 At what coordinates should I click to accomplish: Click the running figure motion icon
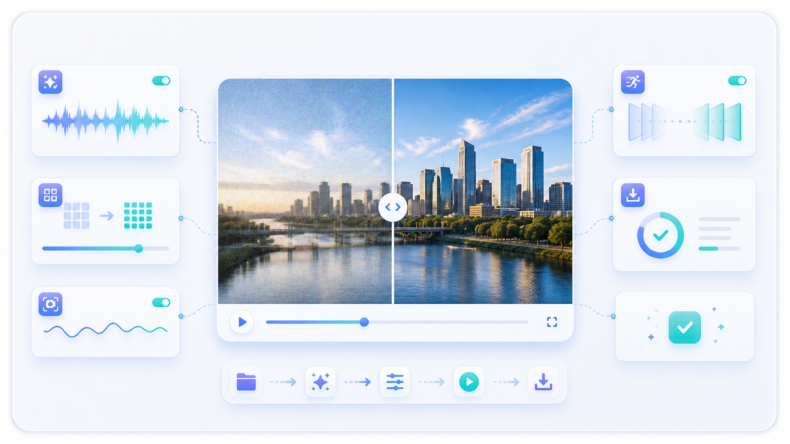click(633, 82)
